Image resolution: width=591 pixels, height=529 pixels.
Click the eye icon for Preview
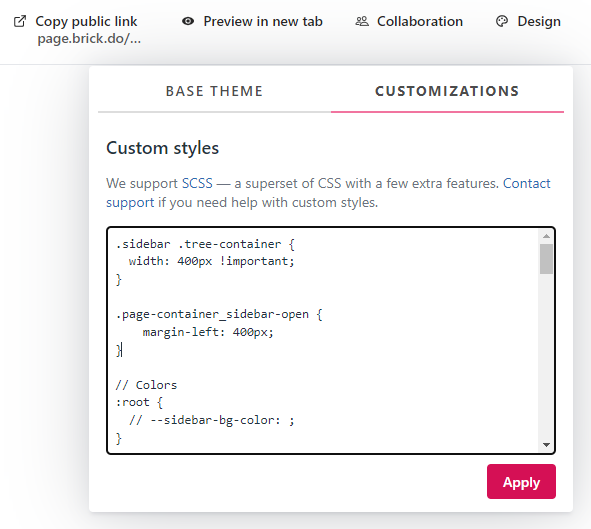(188, 21)
